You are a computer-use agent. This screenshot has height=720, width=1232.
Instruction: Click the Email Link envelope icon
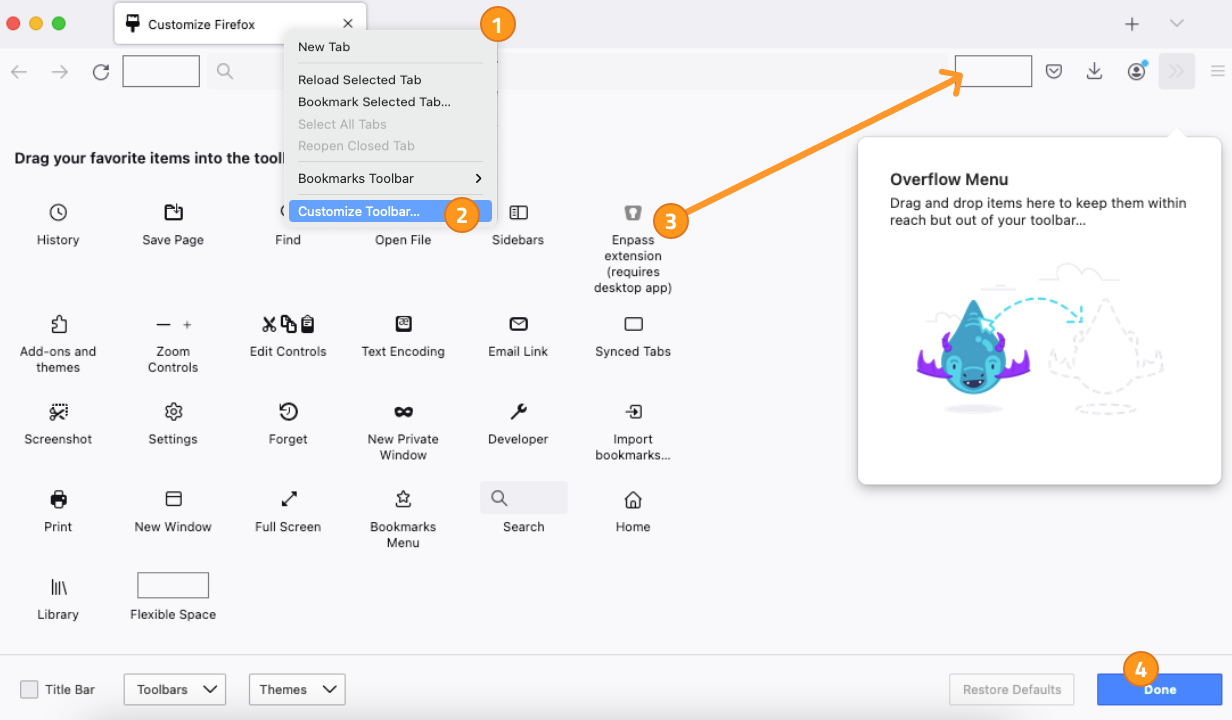coord(518,324)
